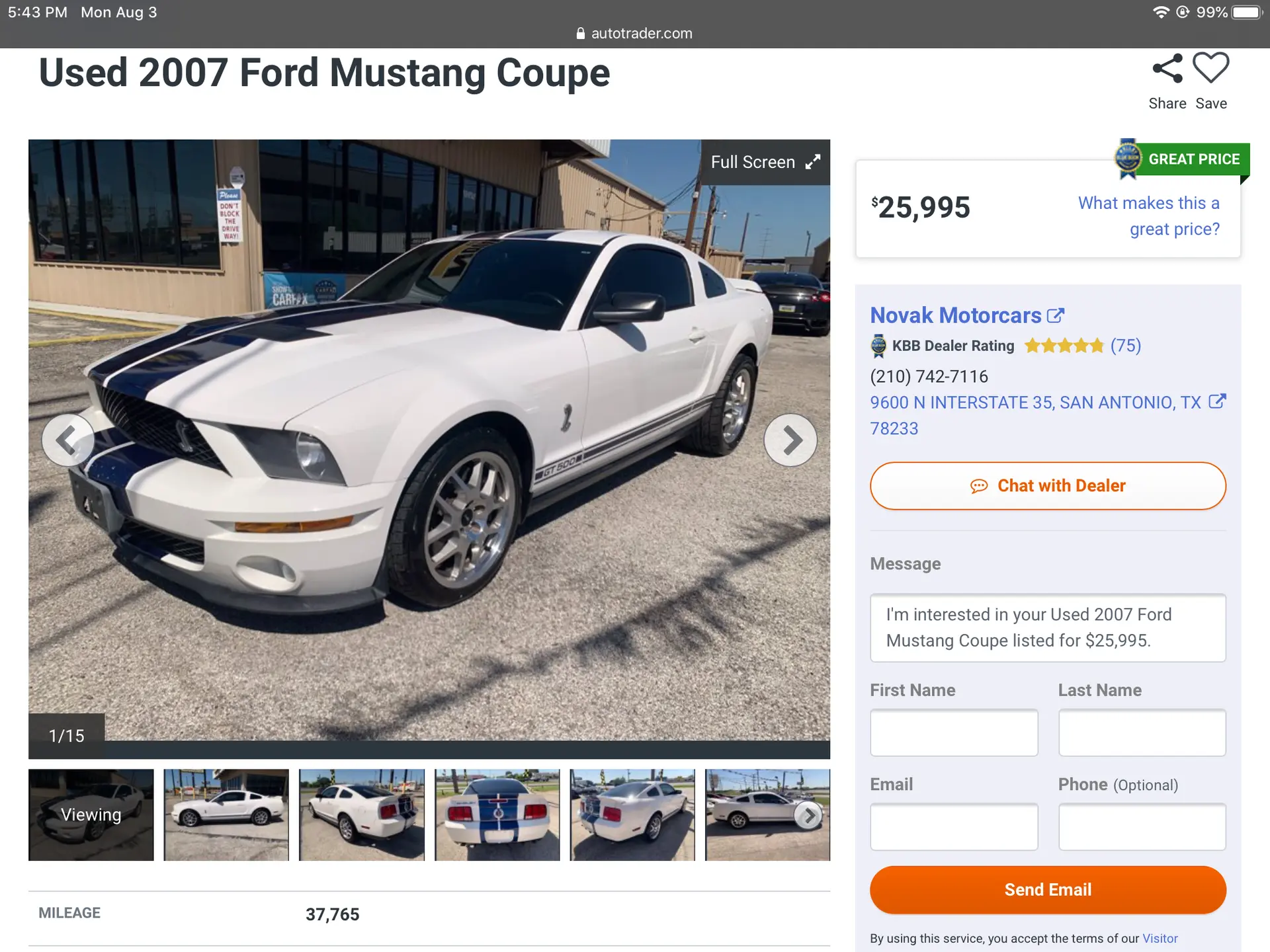Click the KBB Great Price badge
This screenshot has width=1270, height=952.
coord(1182,159)
